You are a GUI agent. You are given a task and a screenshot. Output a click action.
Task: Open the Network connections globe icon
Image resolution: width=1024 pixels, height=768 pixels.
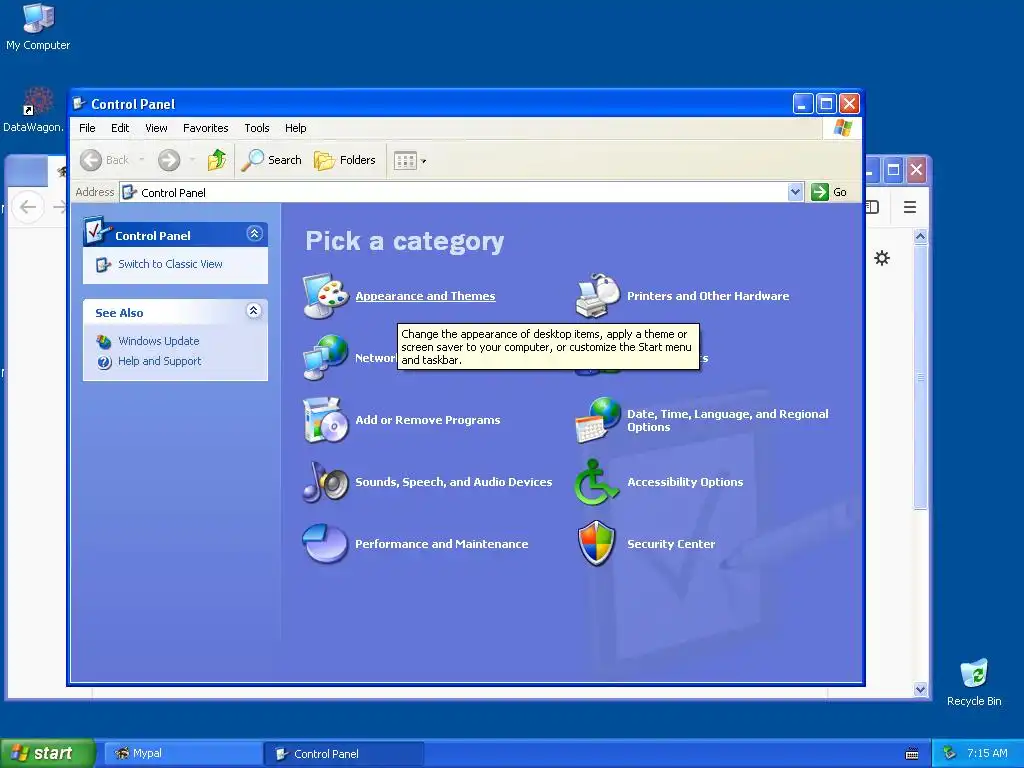(x=325, y=357)
